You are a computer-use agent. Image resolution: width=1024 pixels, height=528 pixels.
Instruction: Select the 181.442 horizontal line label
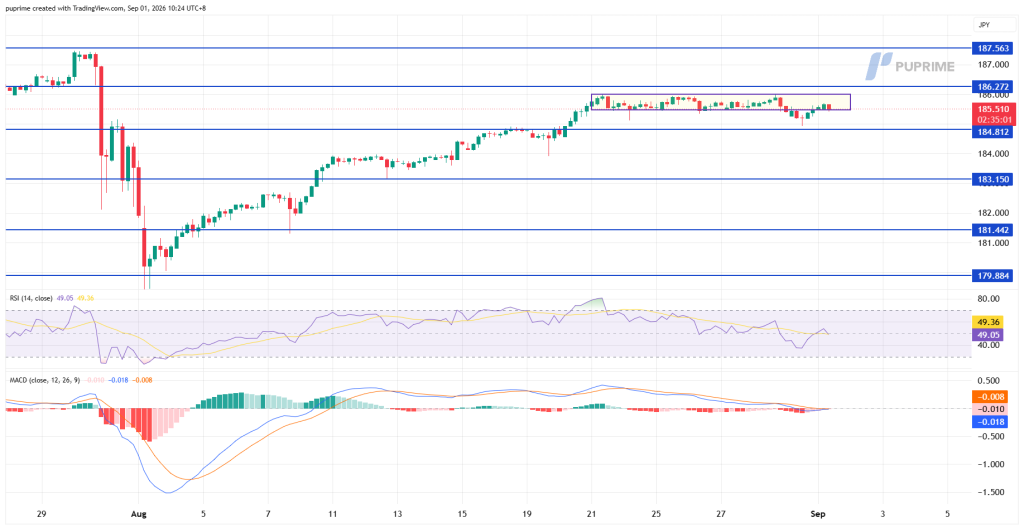pyautogui.click(x=992, y=230)
